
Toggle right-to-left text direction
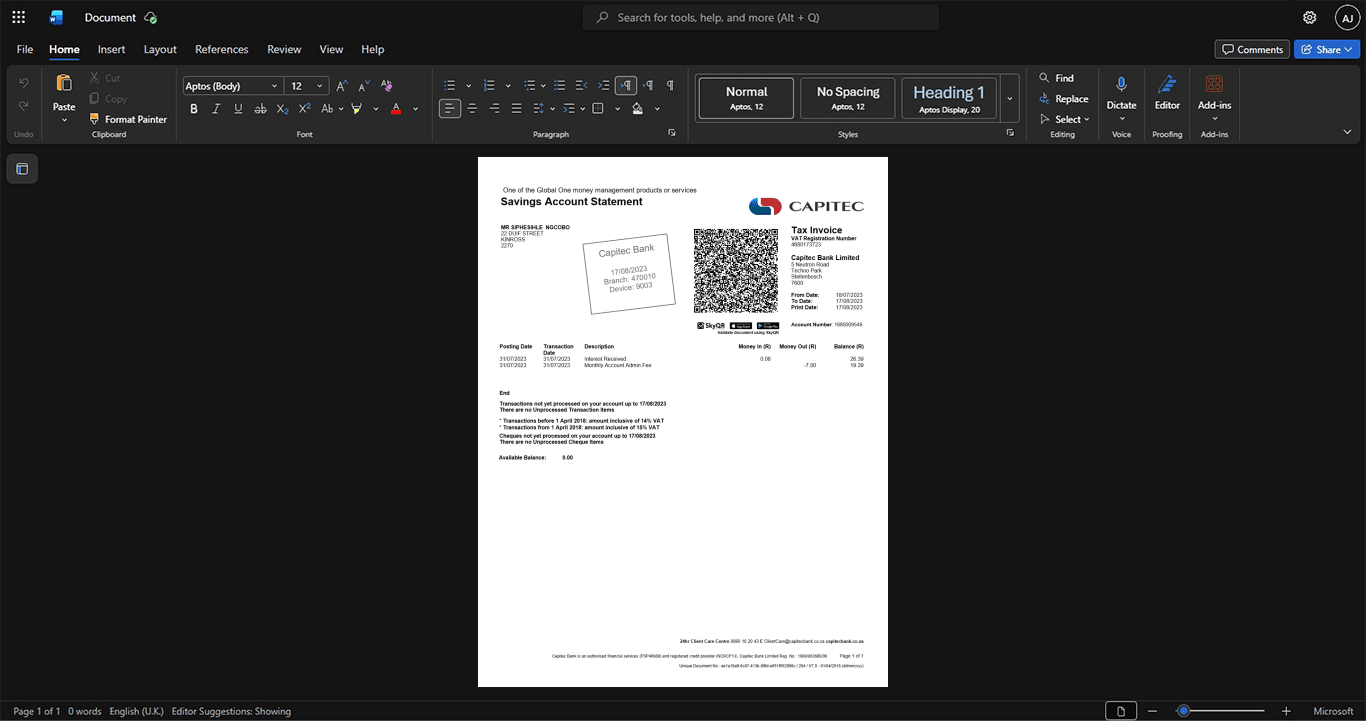pyautogui.click(x=648, y=86)
